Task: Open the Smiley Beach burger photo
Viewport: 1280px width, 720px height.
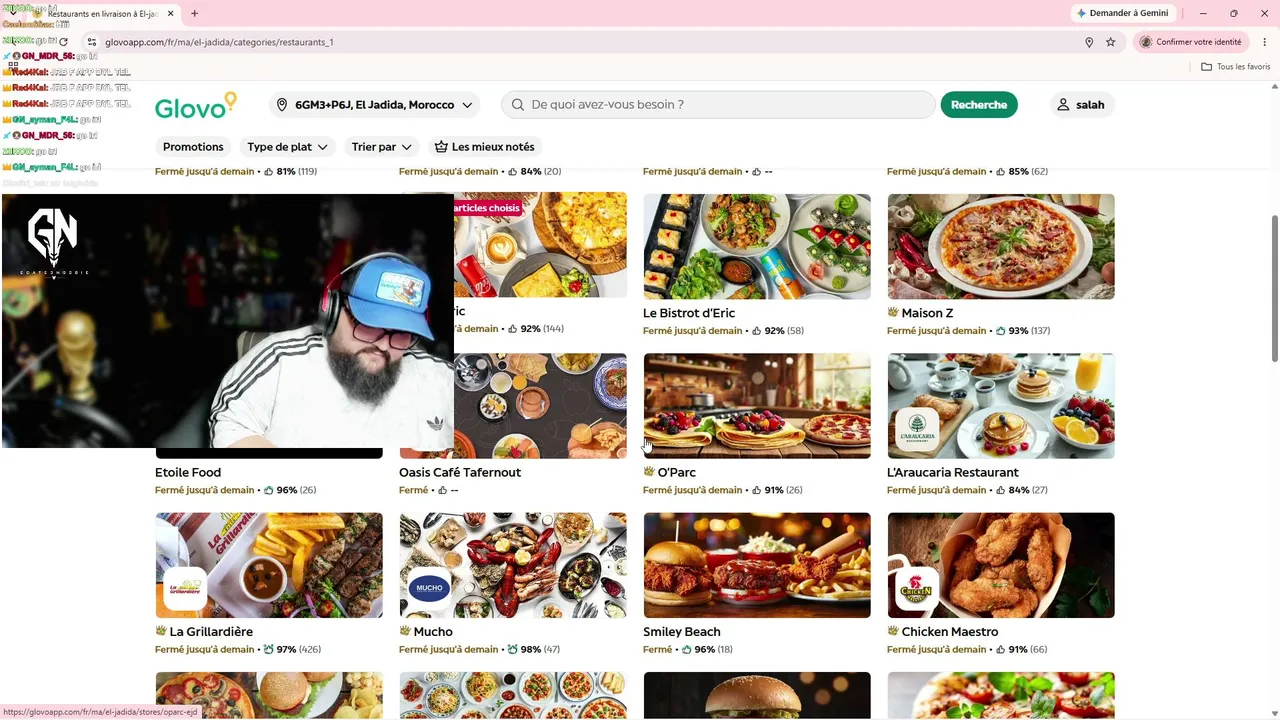Action: click(x=757, y=565)
